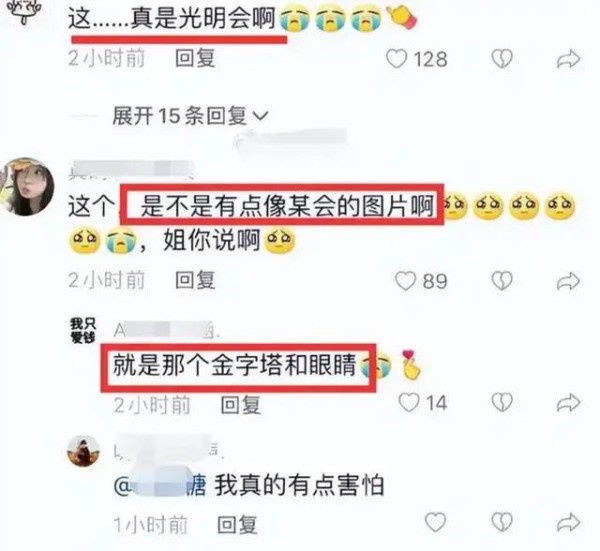
Task: Share the 金字塔和眼睛 reply
Action: tap(568, 403)
